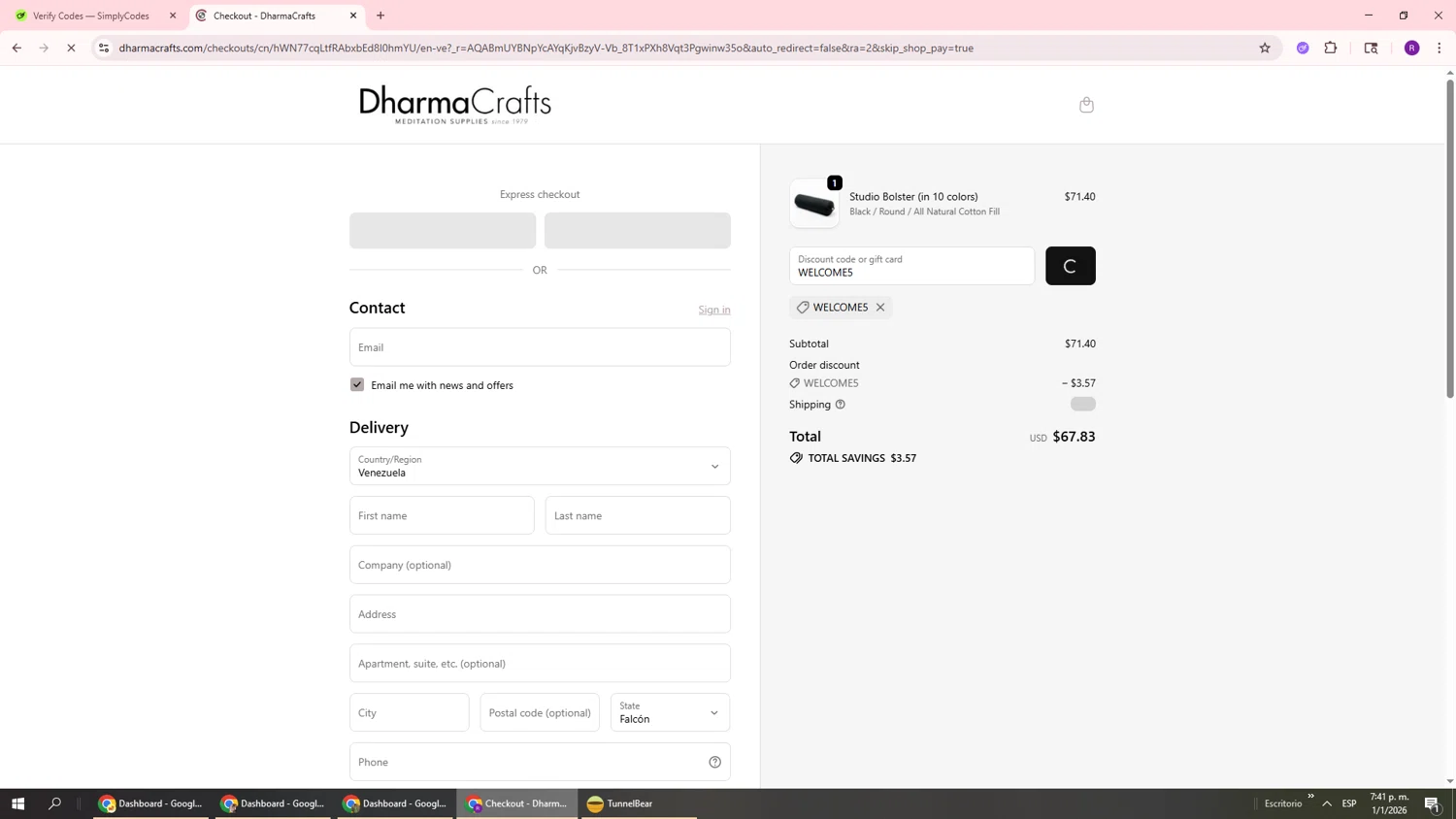Open Checkout DharmaCrafts taskbar window
The height and width of the screenshot is (819, 1456).
click(517, 803)
